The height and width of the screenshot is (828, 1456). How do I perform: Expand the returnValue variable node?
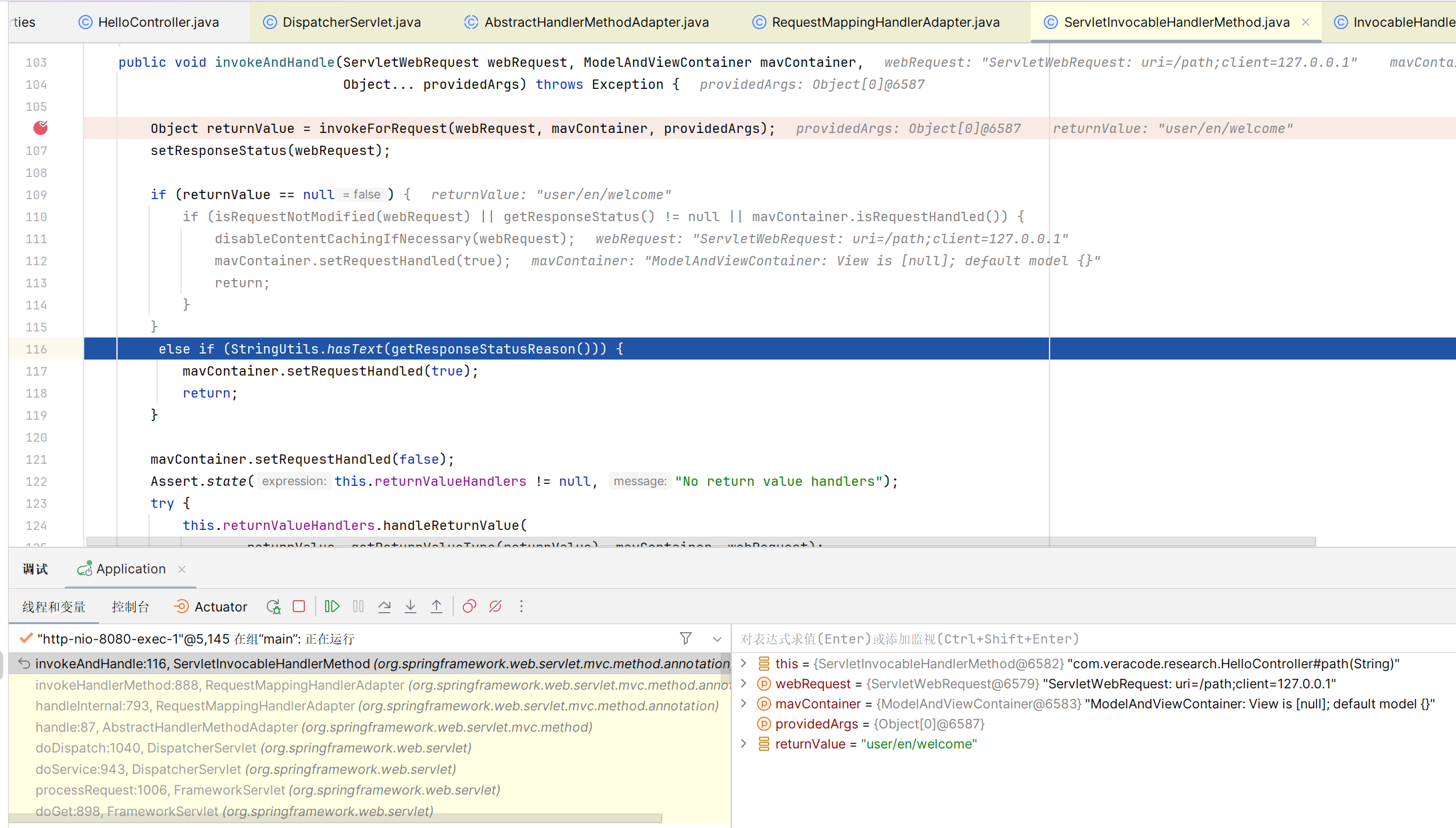pyautogui.click(x=743, y=744)
